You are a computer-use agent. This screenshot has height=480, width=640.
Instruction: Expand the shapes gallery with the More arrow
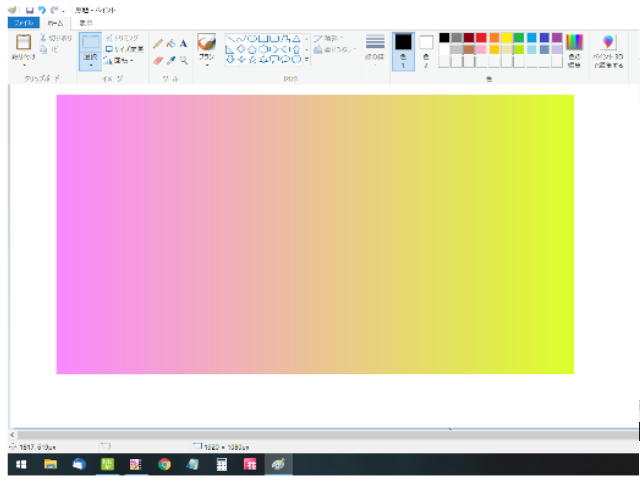tap(307, 60)
